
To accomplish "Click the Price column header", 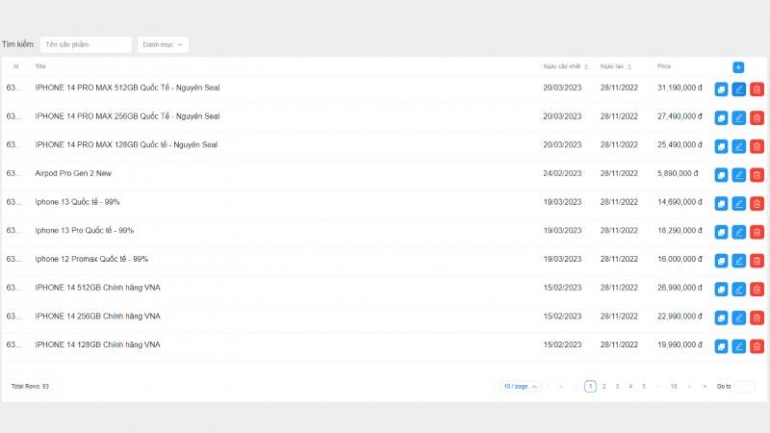I will pos(664,66).
